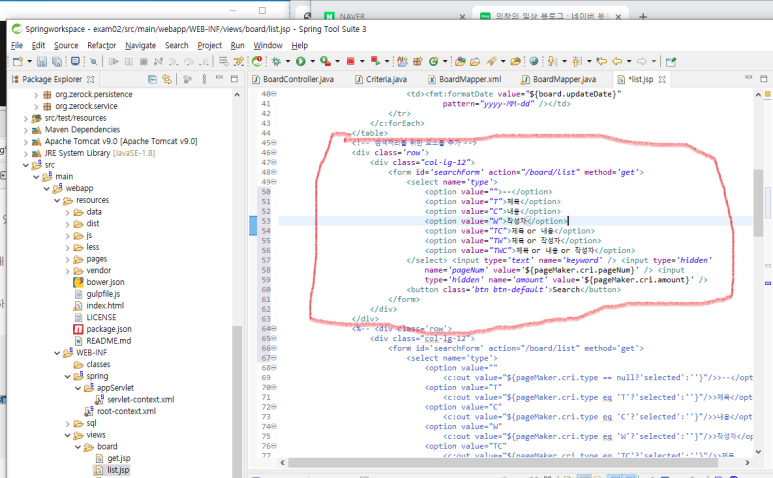Toggle code folding marker at line 48
The height and width of the screenshot is (478, 773).
(274, 172)
